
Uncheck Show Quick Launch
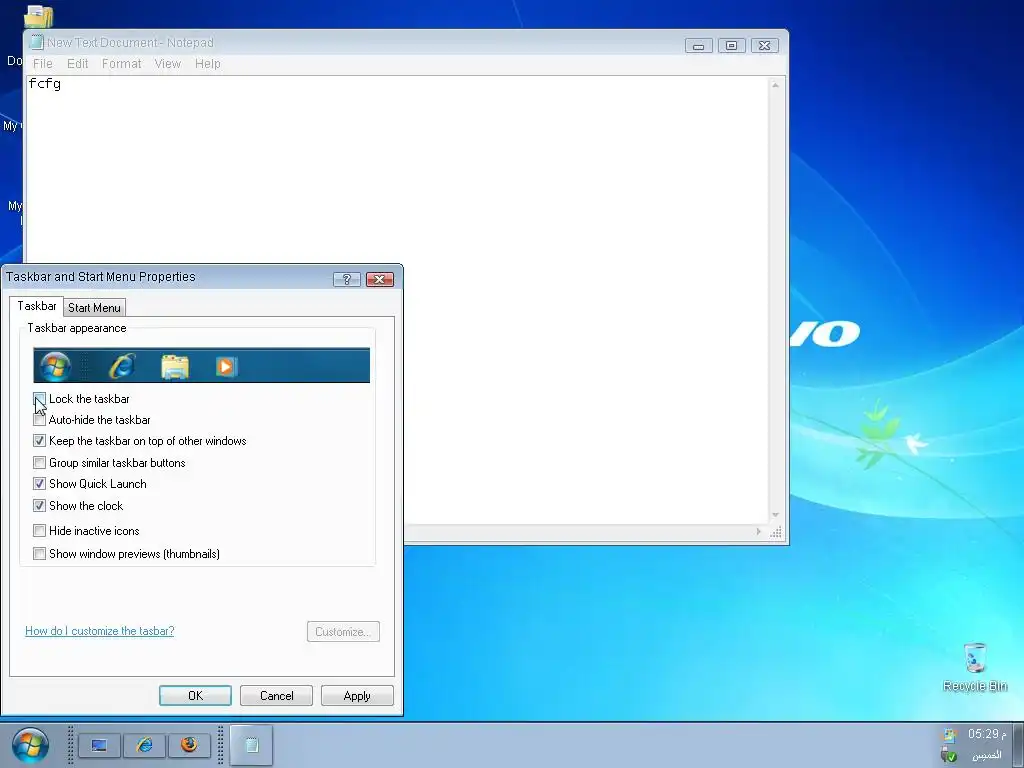pos(39,484)
